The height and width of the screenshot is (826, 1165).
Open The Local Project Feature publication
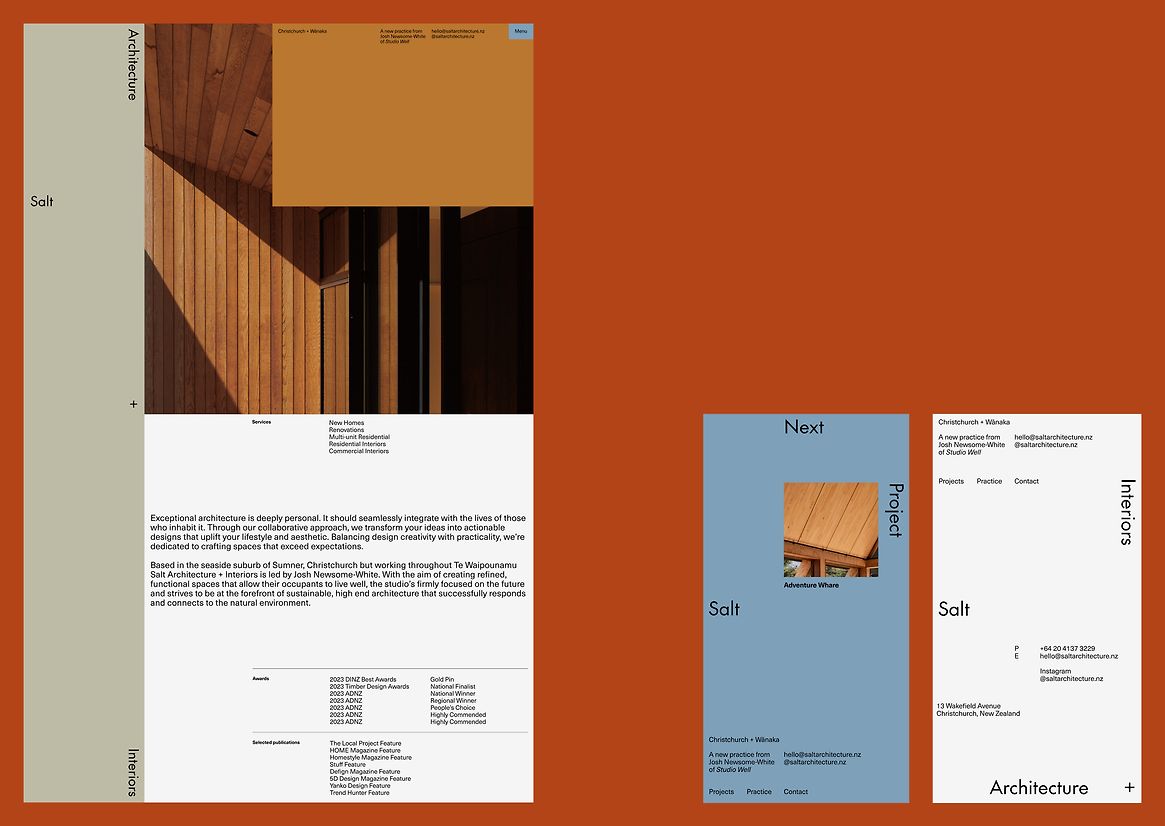365,743
